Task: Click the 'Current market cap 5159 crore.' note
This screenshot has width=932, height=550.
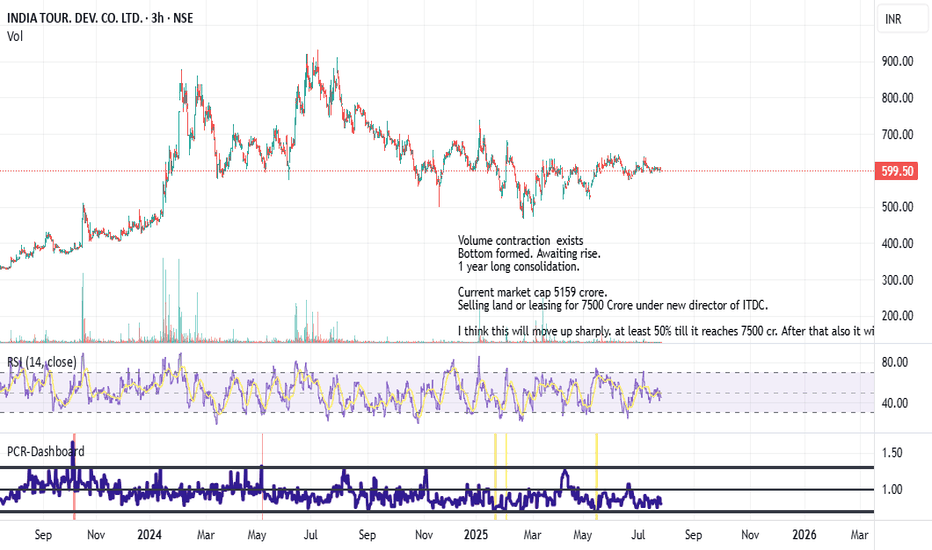Action: 533,292
